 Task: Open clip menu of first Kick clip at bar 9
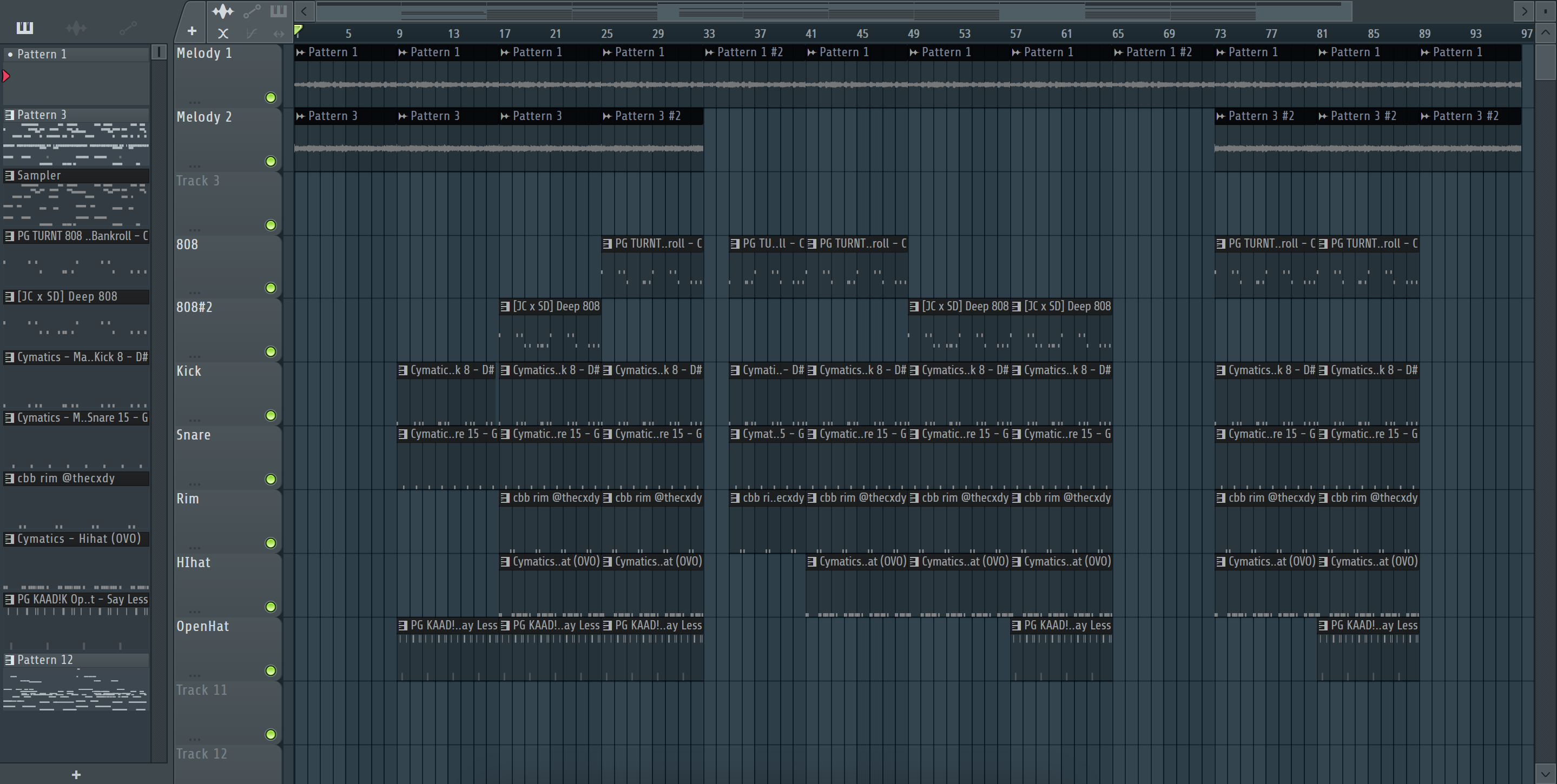(x=403, y=370)
